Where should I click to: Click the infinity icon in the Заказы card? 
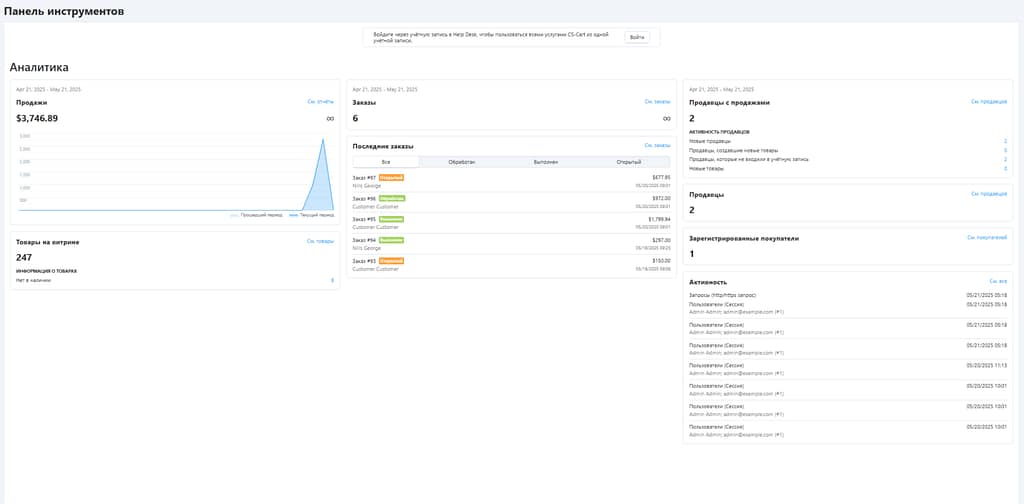[666, 118]
